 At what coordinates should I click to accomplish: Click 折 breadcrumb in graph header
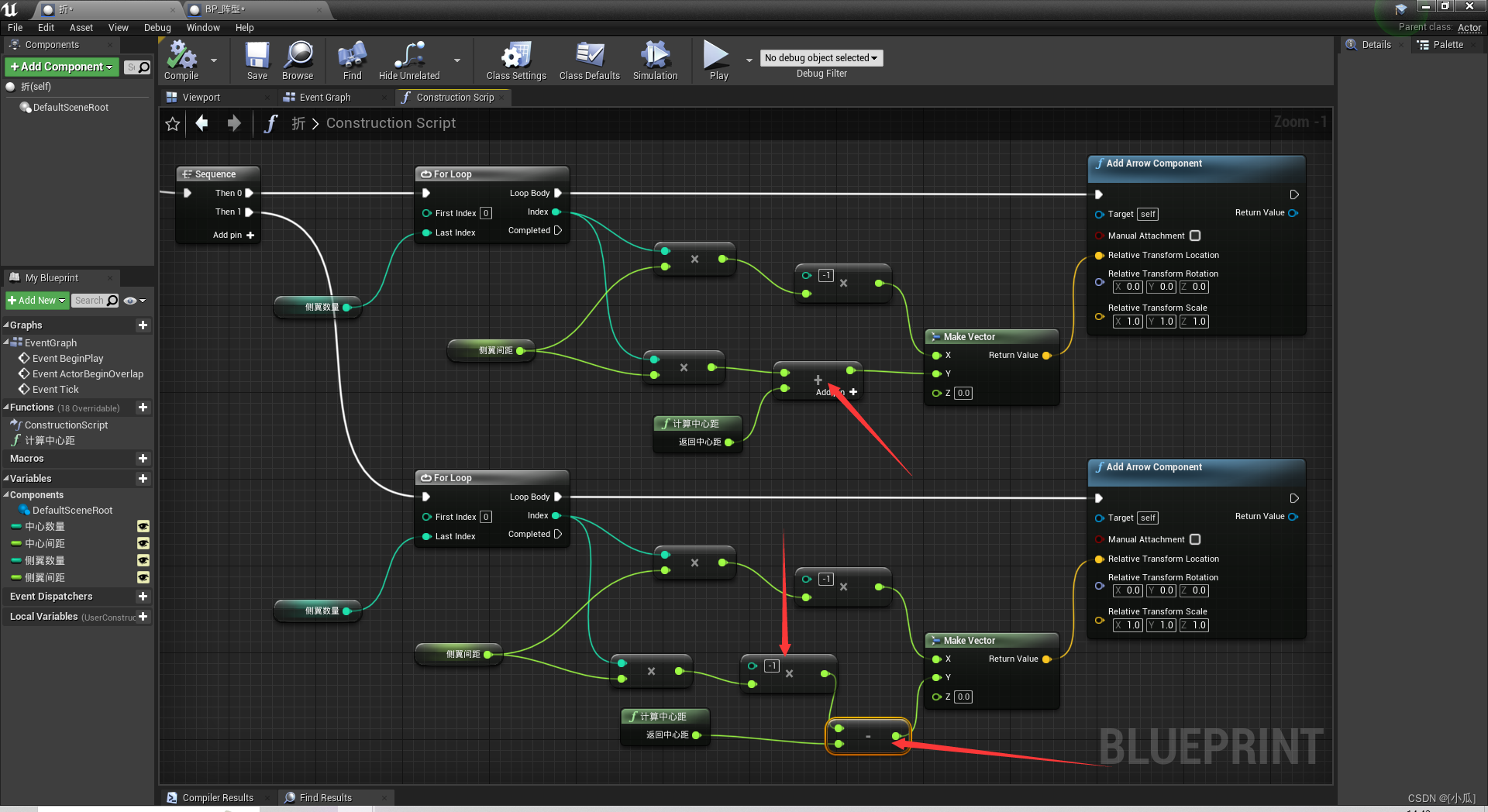point(298,123)
